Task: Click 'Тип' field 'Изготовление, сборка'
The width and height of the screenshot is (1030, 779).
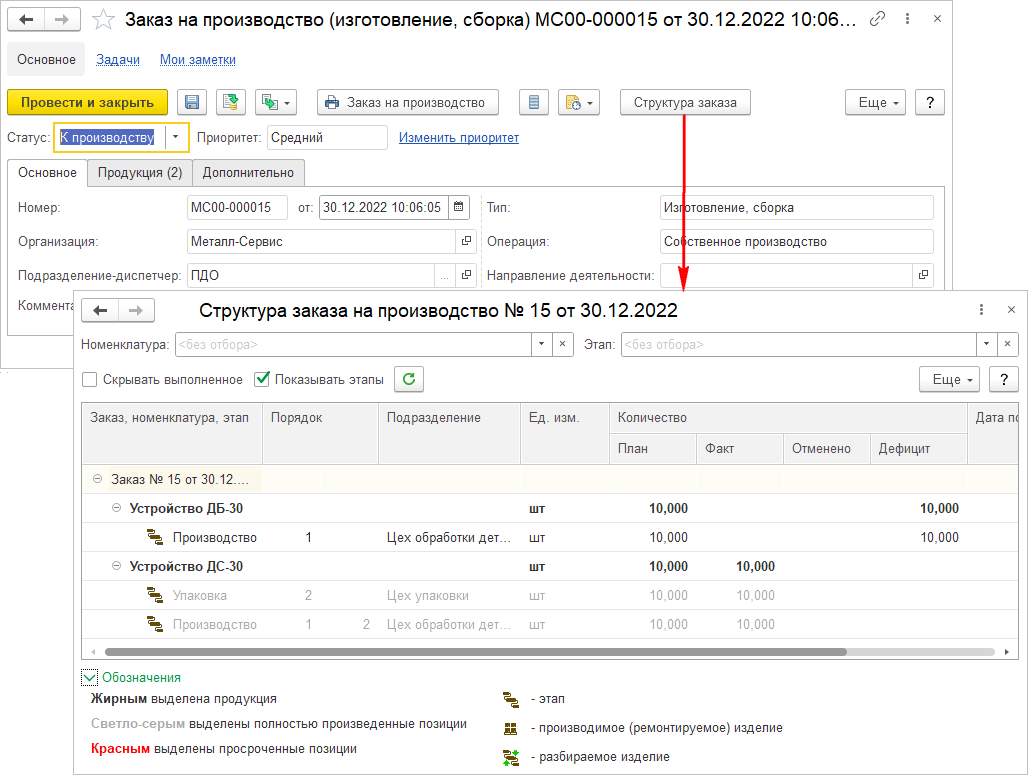Action: pos(796,208)
